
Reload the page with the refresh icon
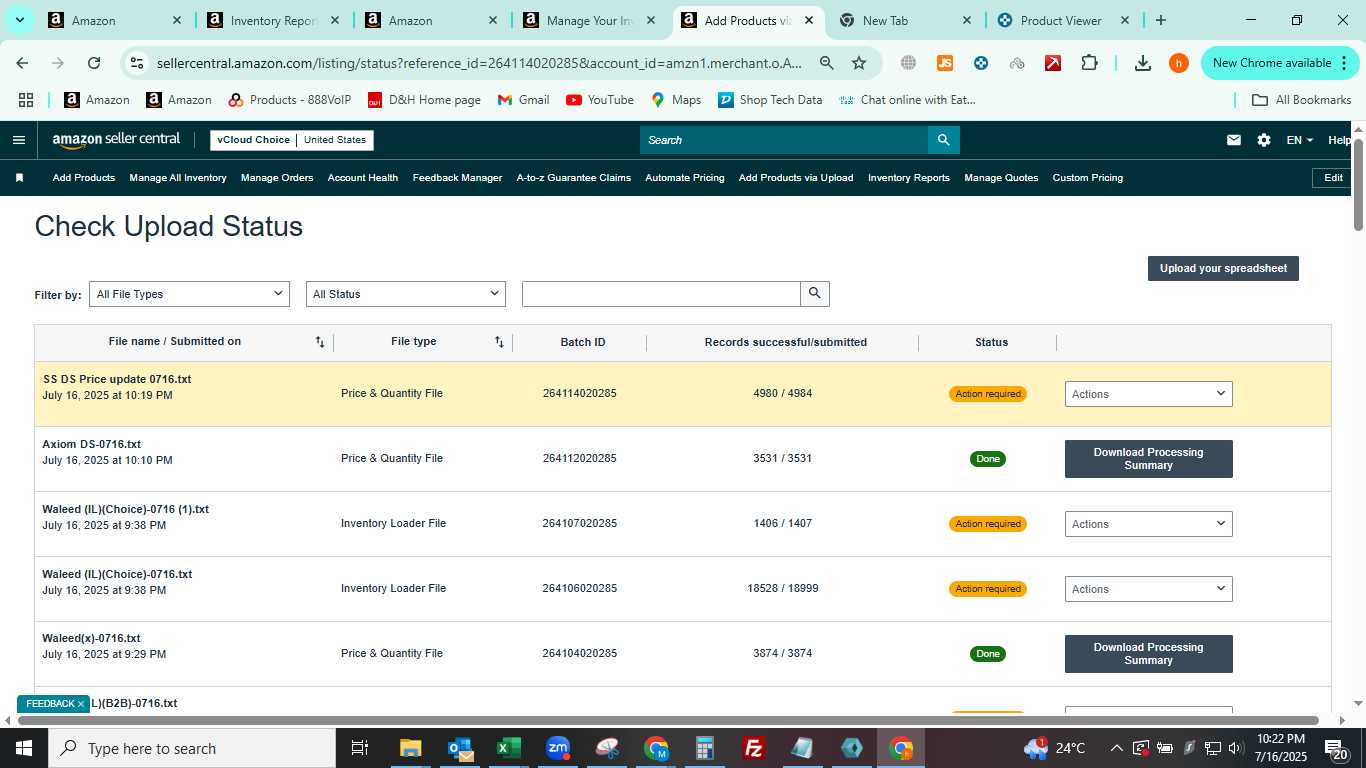(94, 63)
